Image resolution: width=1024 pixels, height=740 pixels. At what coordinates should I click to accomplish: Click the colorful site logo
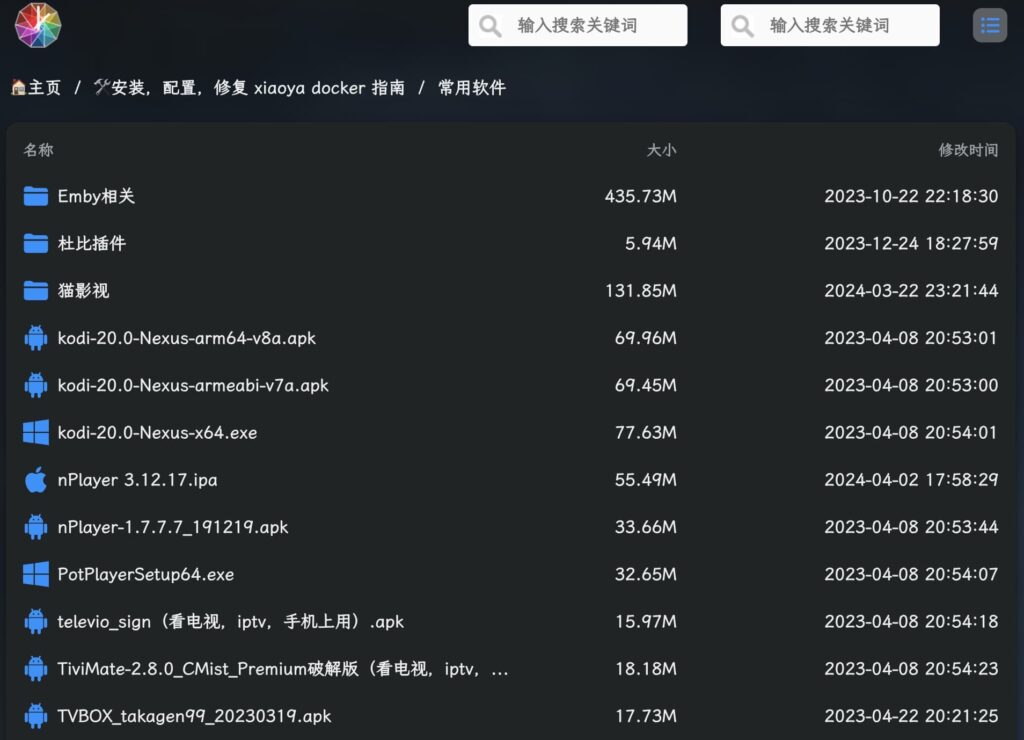(38, 26)
